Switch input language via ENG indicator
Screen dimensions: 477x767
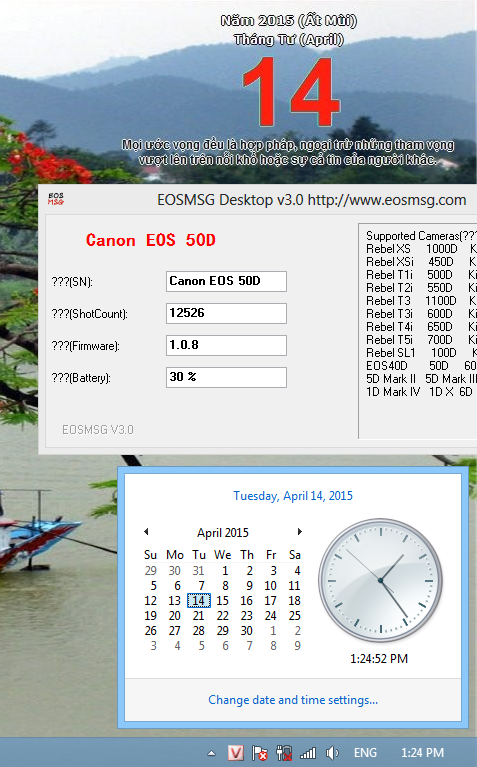[x=365, y=753]
